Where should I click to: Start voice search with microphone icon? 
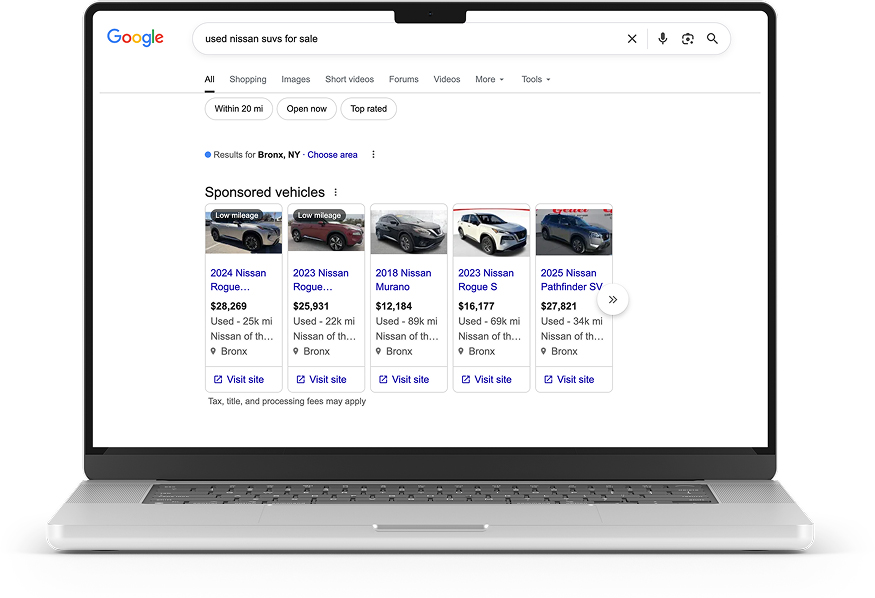coord(662,39)
